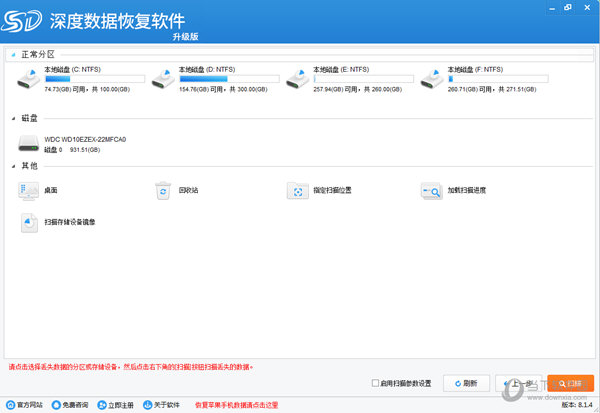This screenshot has width=600, height=413.
Task: Click the 257.94(GB) free of 260.00(GB) text
Action: click(x=358, y=89)
